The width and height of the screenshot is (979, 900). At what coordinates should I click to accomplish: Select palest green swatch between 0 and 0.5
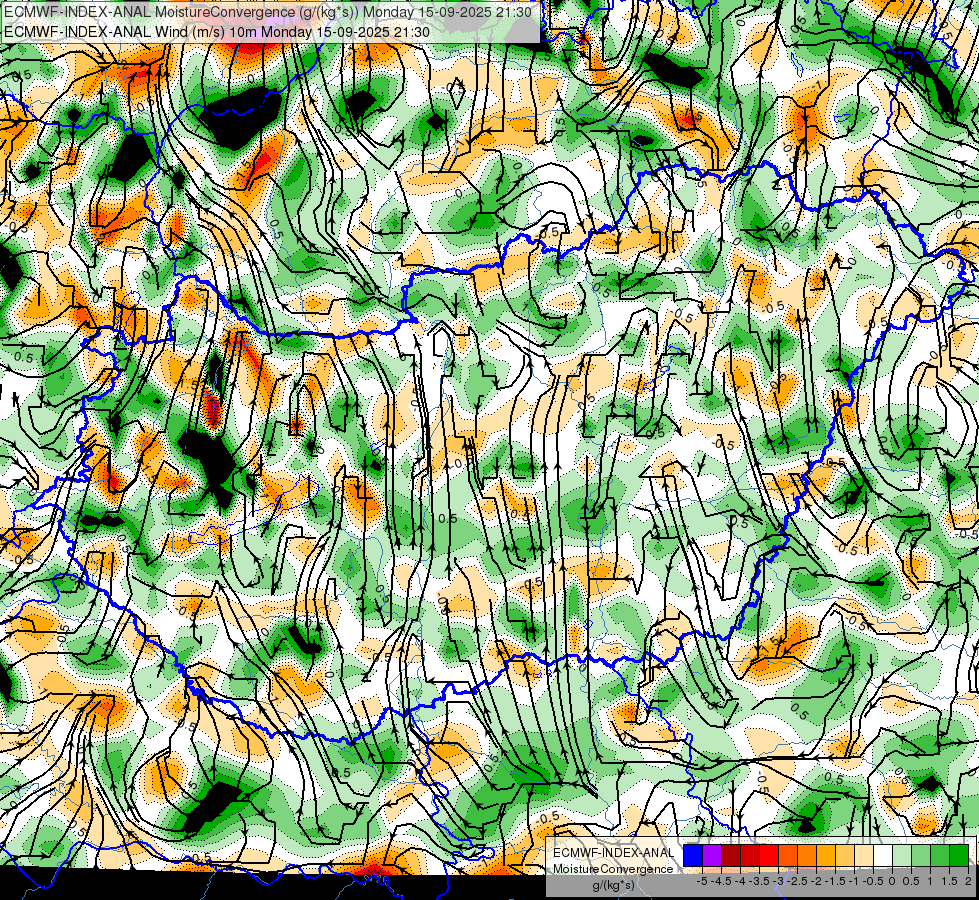tap(902, 856)
